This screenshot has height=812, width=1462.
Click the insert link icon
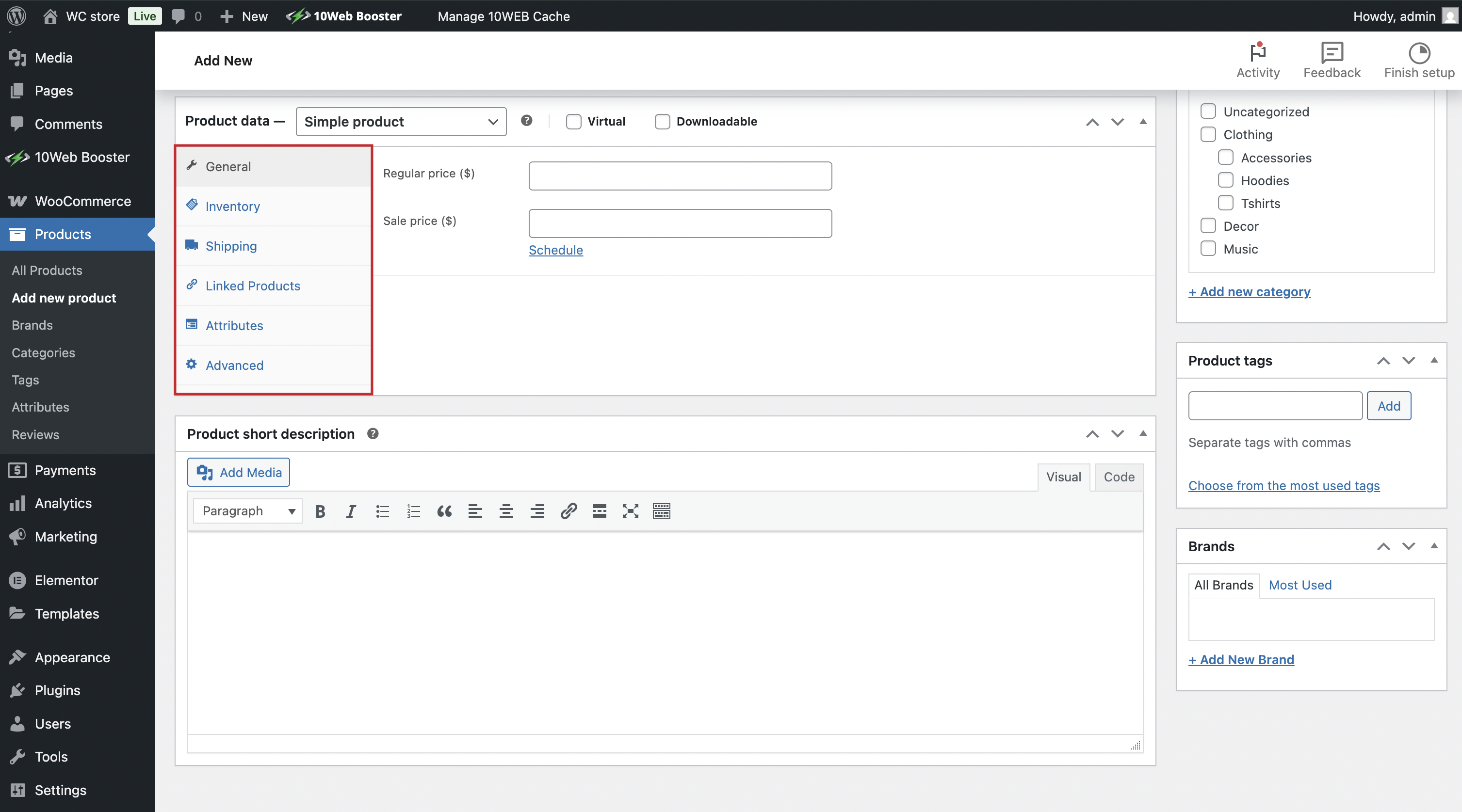(568, 511)
